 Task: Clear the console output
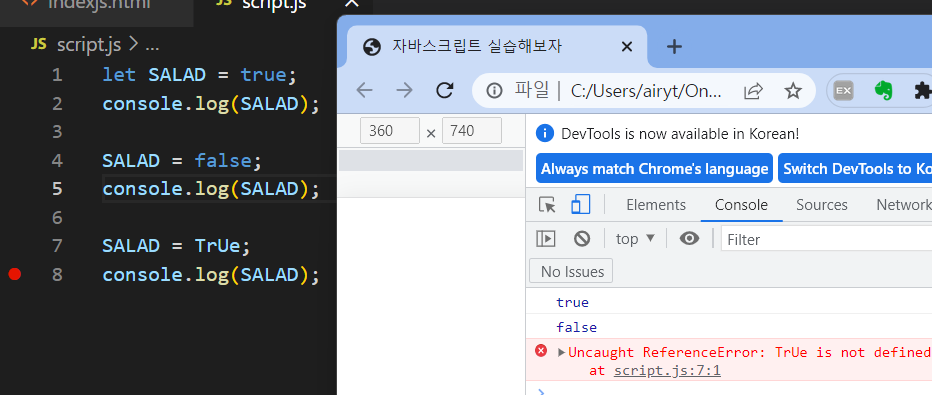click(582, 239)
